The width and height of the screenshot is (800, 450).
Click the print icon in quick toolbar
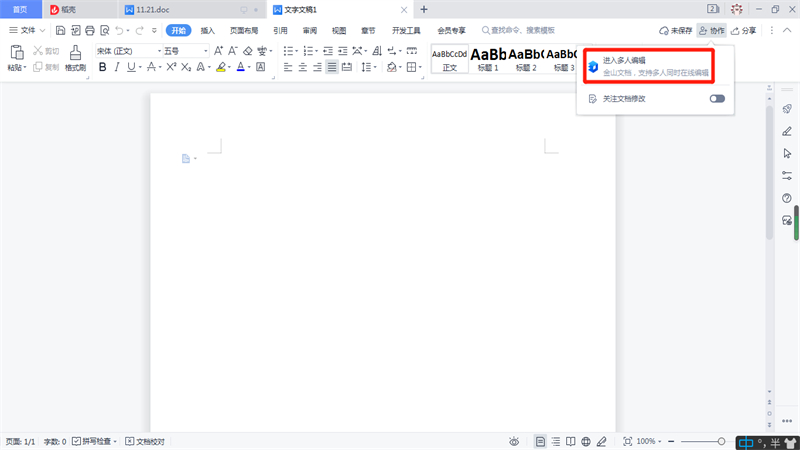(x=90, y=31)
